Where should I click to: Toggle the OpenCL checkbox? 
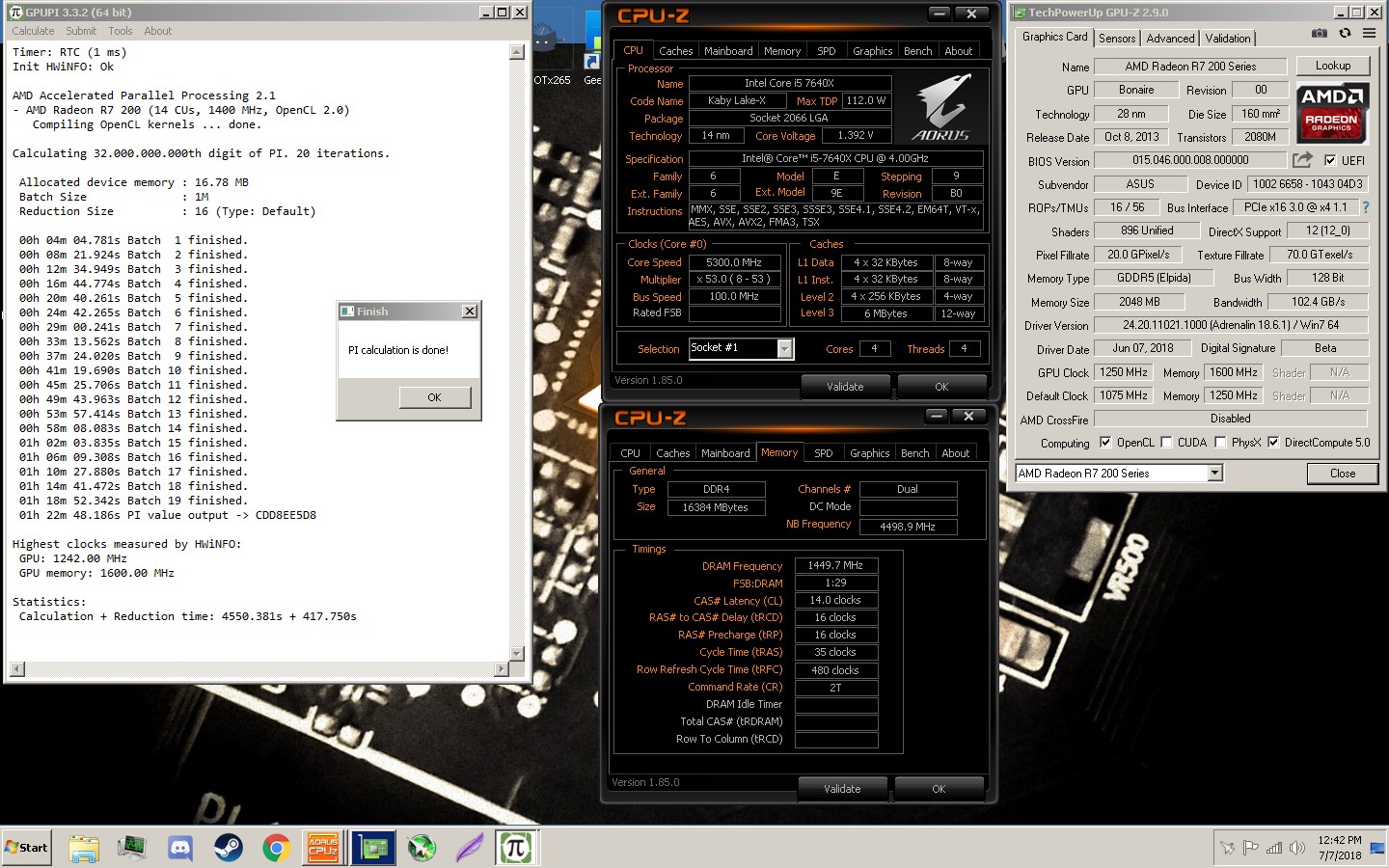(1105, 442)
